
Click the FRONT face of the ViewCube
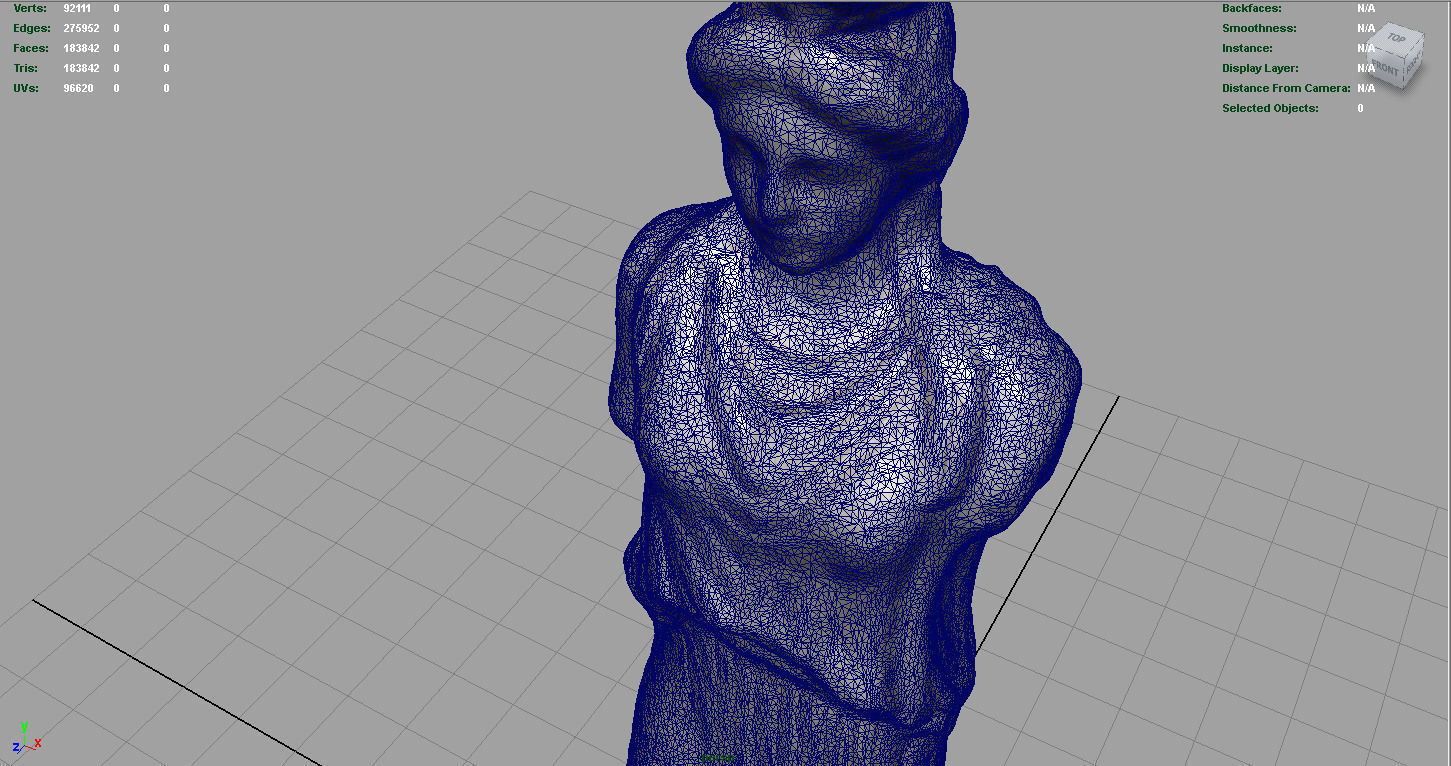1386,70
